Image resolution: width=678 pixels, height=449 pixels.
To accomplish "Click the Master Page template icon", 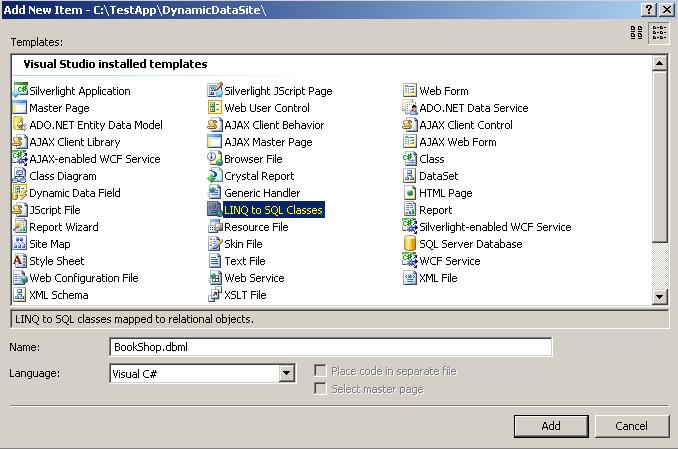I will tap(20, 108).
